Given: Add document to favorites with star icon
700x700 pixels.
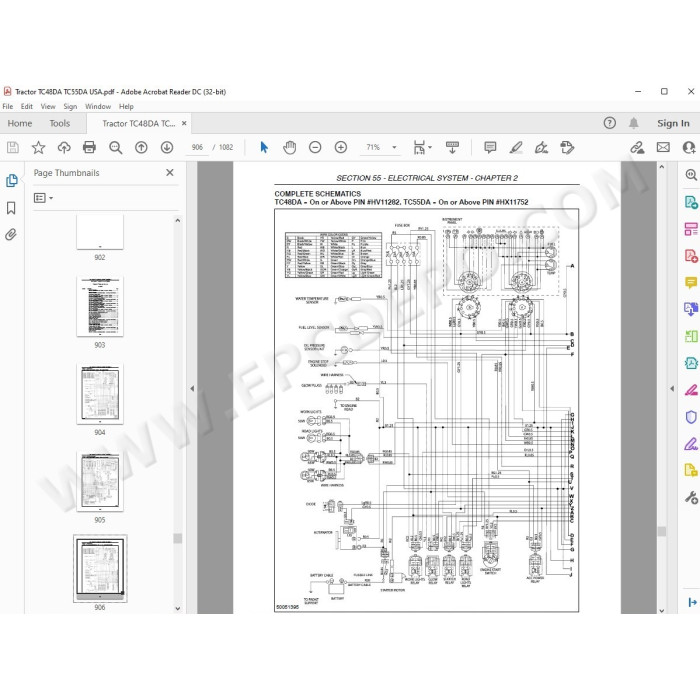Looking at the screenshot, I should (38, 147).
